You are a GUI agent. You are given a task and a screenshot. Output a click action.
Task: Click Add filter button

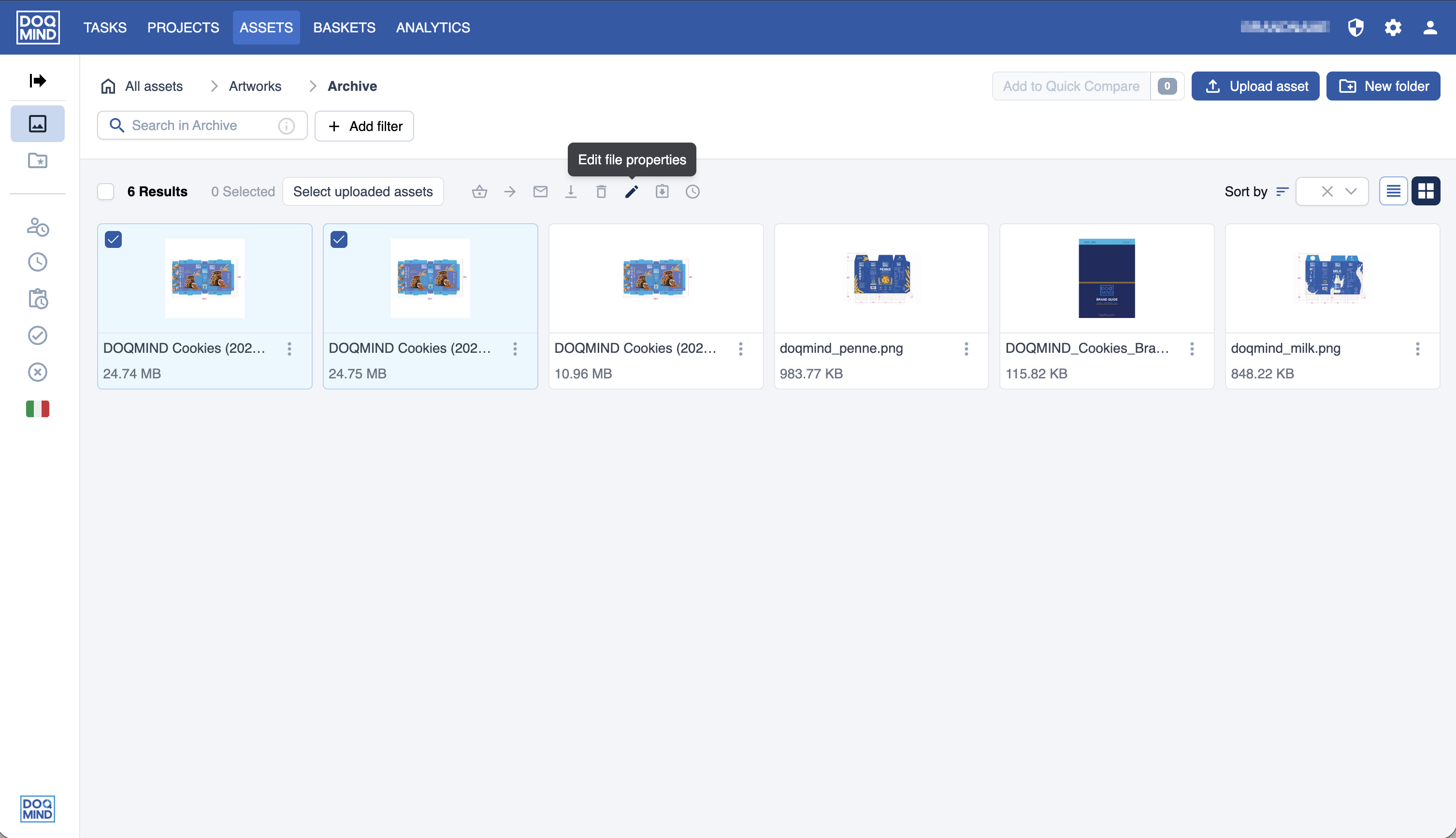(x=364, y=126)
